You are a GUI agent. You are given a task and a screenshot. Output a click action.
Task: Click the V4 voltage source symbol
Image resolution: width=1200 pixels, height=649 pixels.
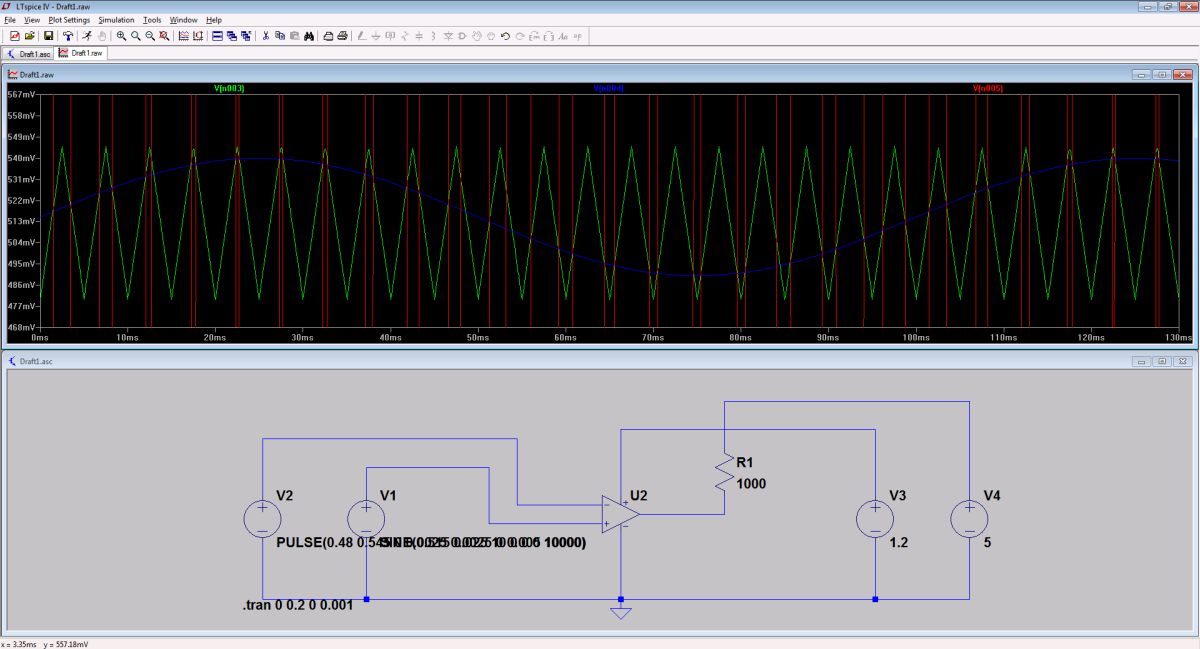(969, 519)
